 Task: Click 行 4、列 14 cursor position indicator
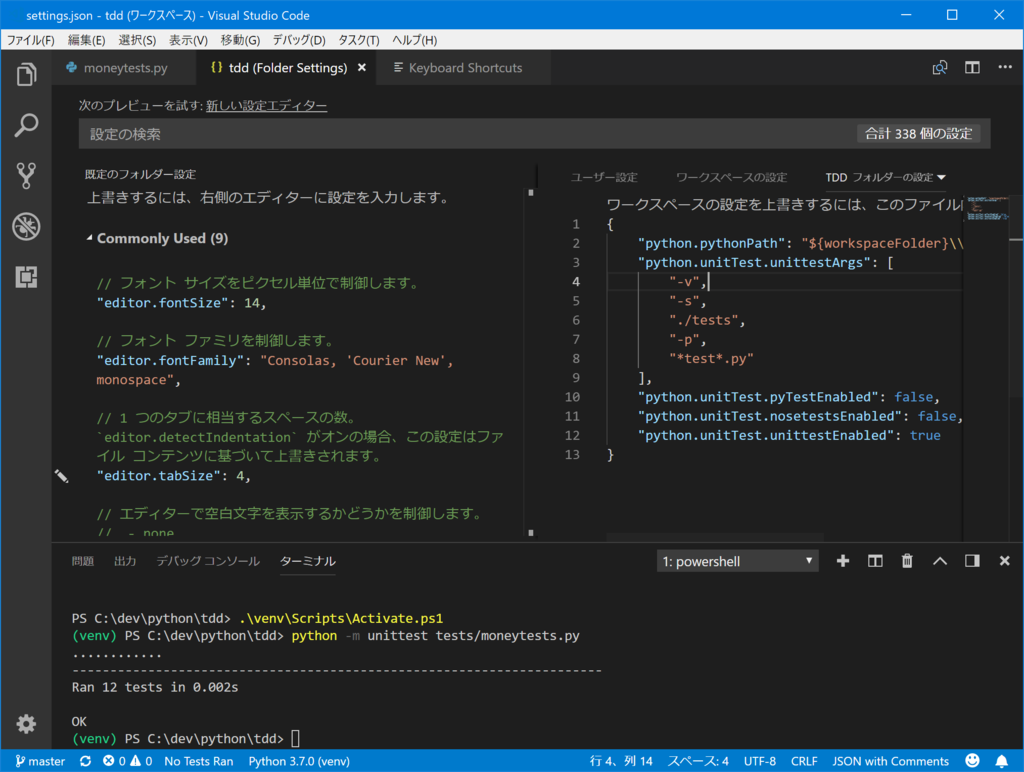(x=621, y=762)
